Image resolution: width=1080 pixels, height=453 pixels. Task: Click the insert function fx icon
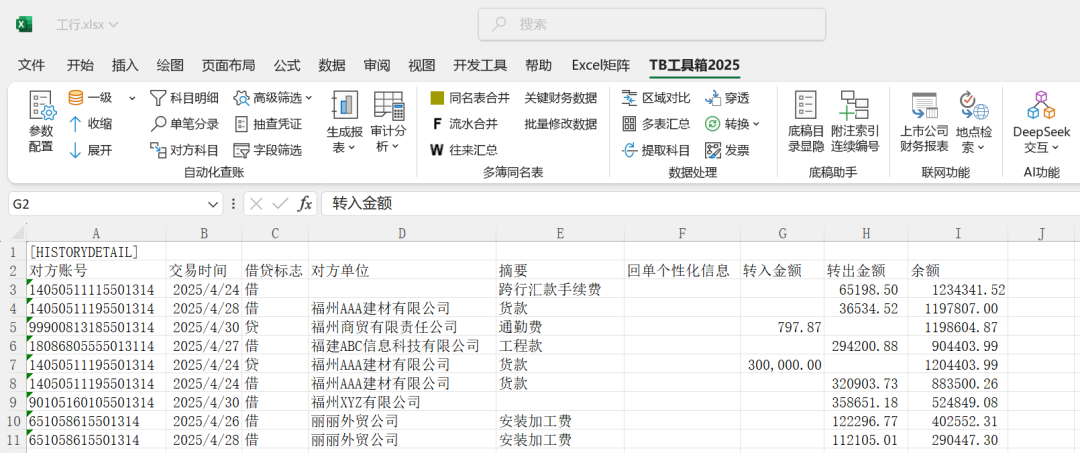pos(304,204)
